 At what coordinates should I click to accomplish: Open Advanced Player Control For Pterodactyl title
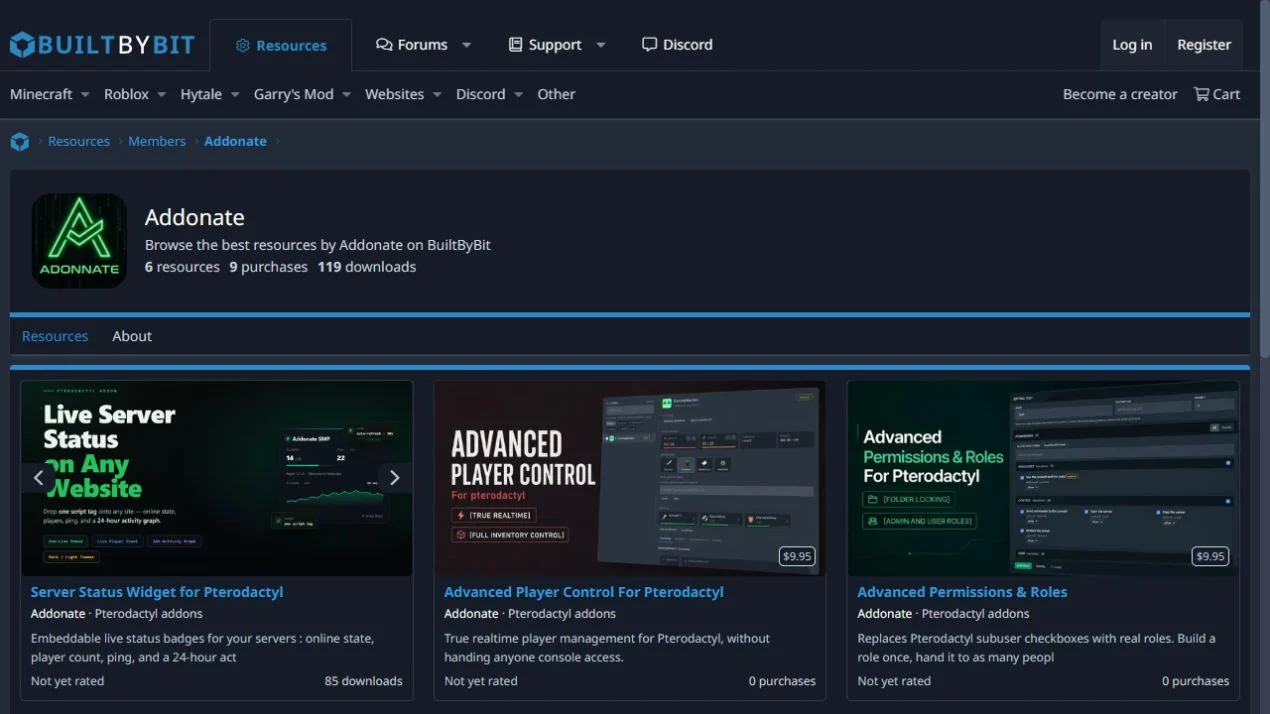click(x=584, y=592)
